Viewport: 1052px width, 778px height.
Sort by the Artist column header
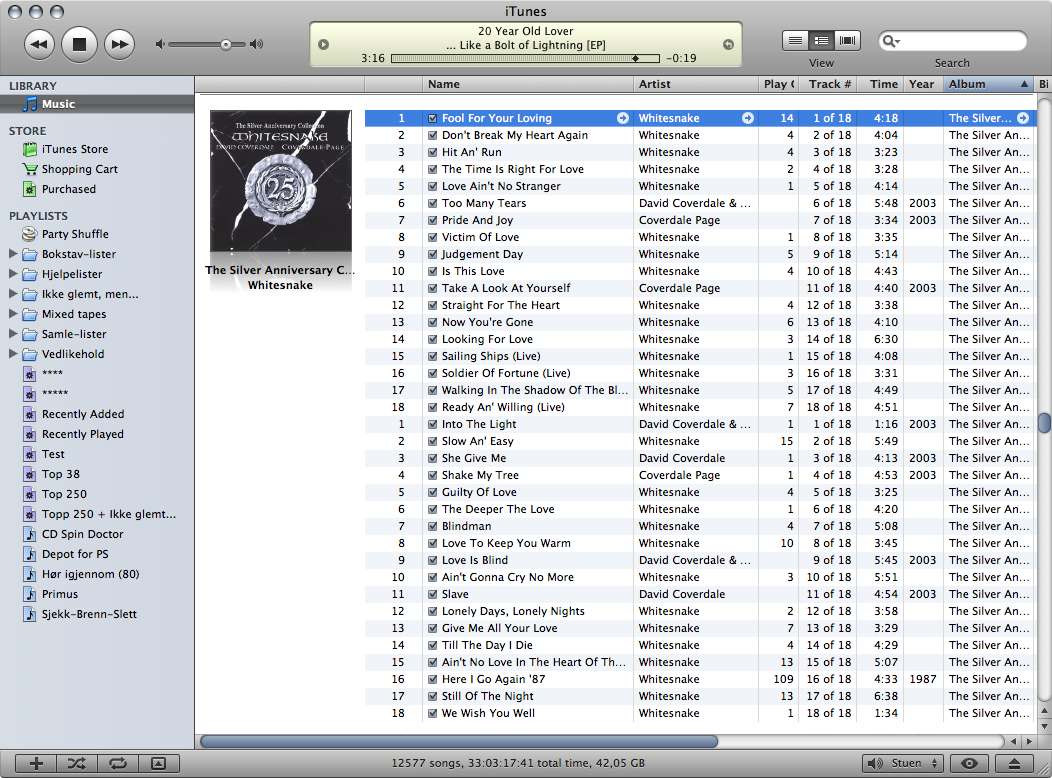(696, 84)
